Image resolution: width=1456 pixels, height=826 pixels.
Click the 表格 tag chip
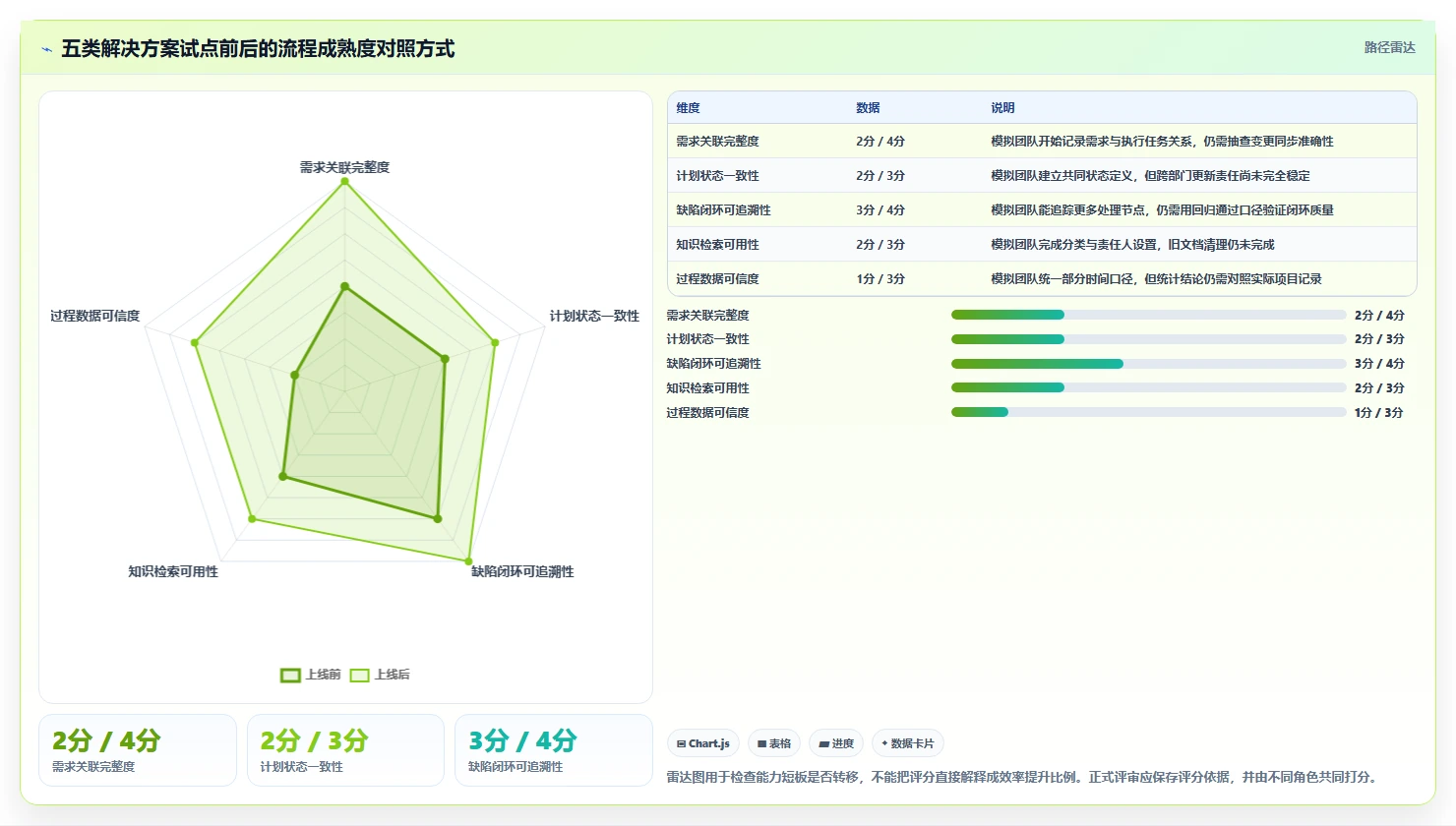[774, 743]
